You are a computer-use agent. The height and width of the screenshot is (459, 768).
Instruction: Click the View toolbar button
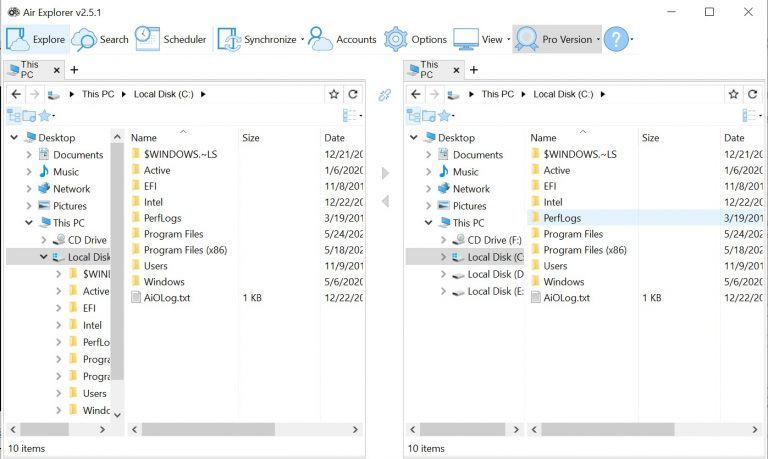[478, 39]
